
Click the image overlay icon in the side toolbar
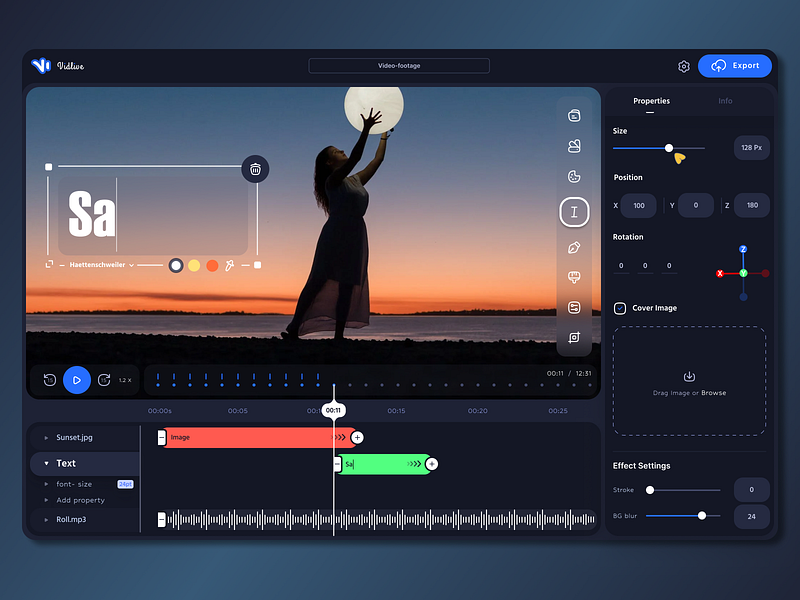(574, 145)
